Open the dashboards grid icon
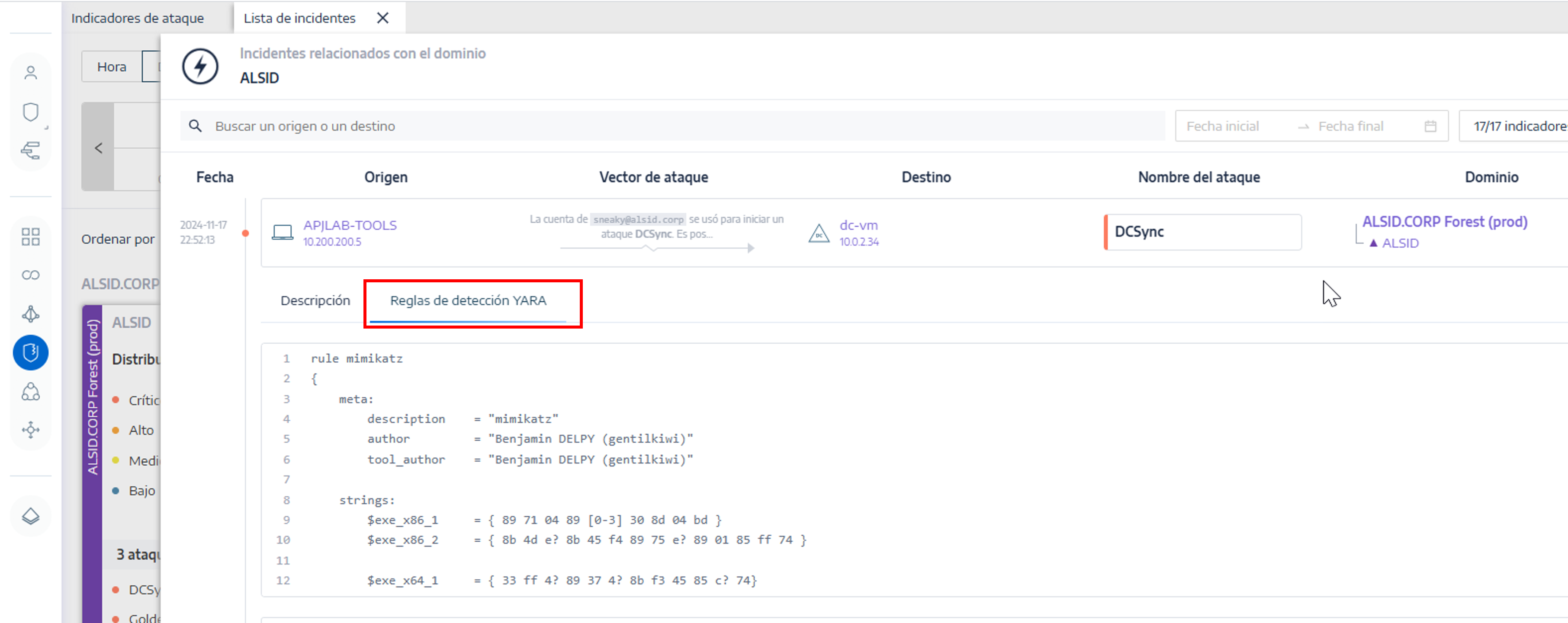Viewport: 1568px width, 623px height. pos(30,236)
